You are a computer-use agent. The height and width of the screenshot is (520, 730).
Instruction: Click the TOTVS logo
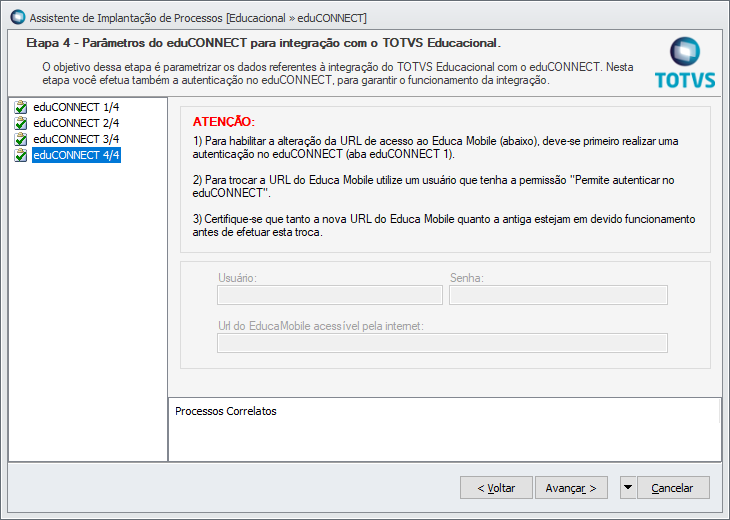[x=685, y=62]
